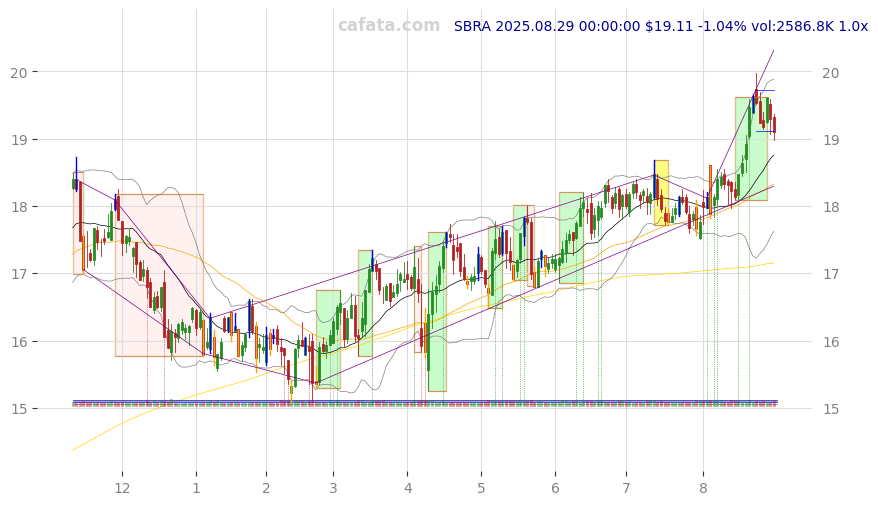Click the SBRA ticker symbol in header
The image size is (878, 505).
point(473,26)
